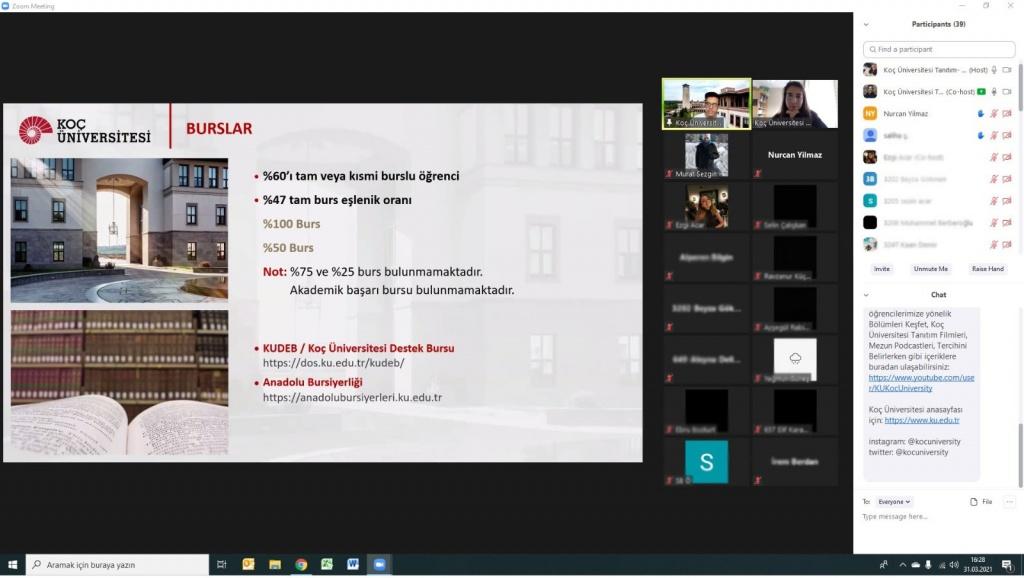Click the search magnifier in Find a participant

pos(873,50)
